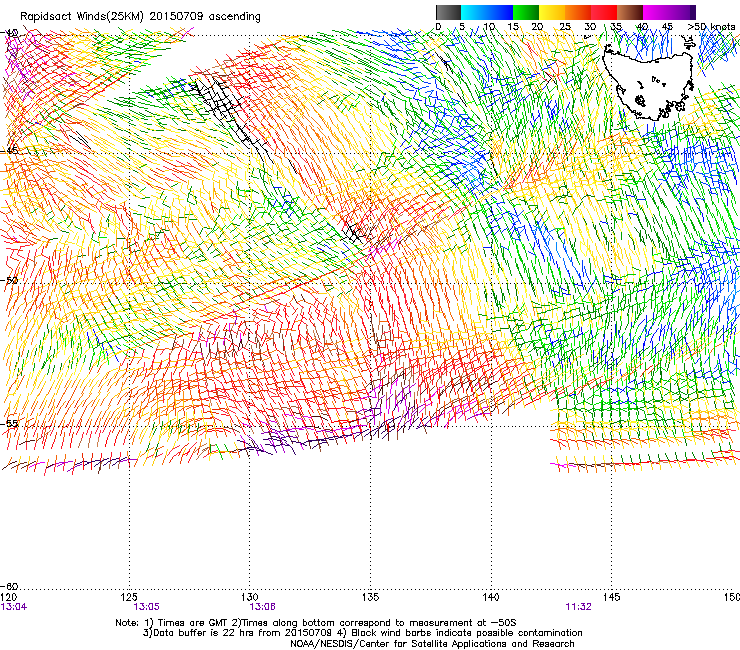Click the 13:06 pass time label
The width and height of the screenshot is (740, 650).
pos(262,607)
